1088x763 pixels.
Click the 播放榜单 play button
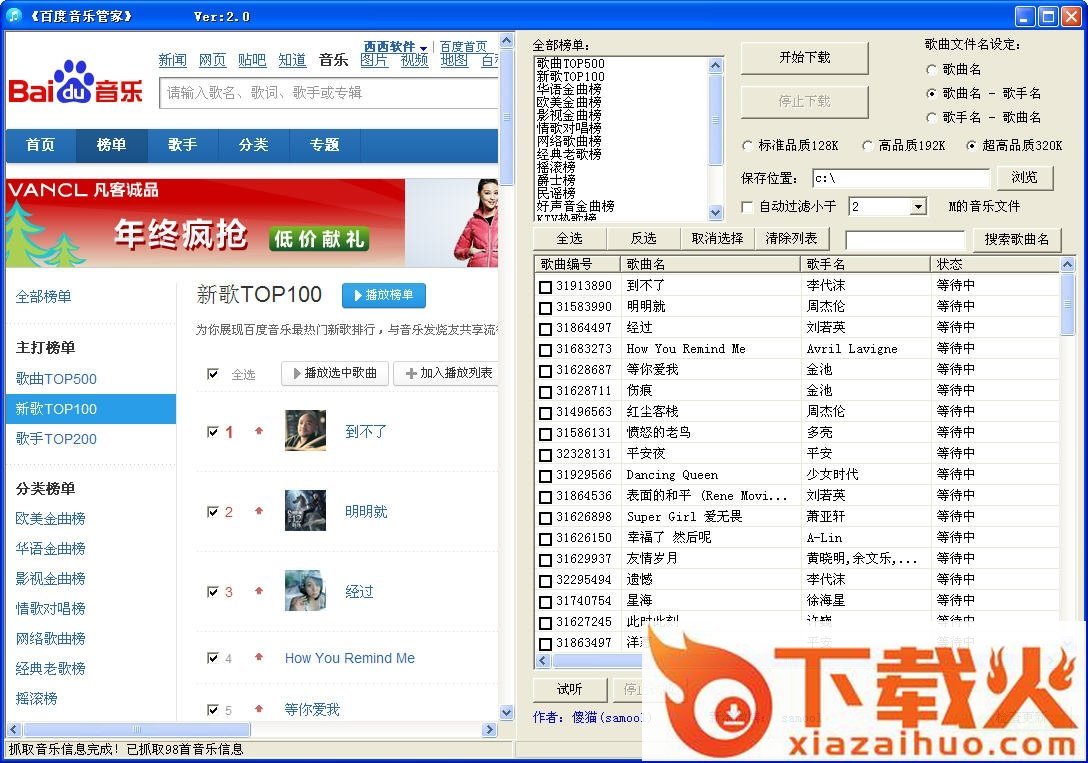point(384,295)
